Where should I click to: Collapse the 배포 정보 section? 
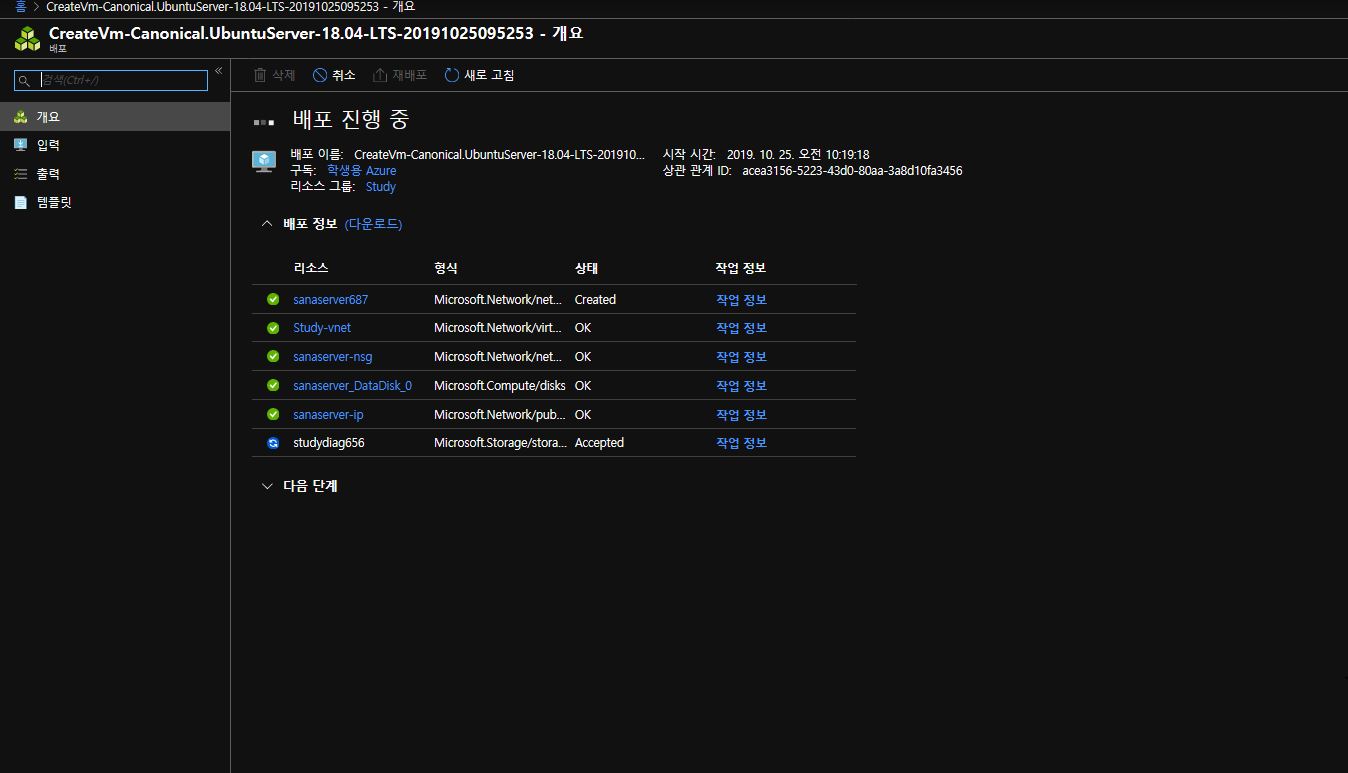click(266, 224)
